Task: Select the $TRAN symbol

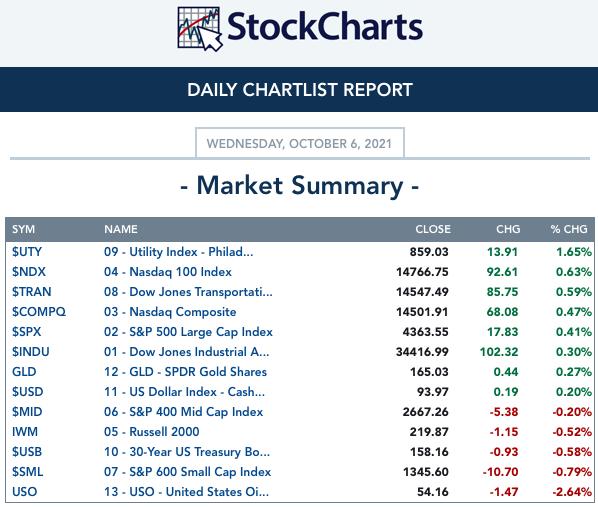Action: coord(32,292)
